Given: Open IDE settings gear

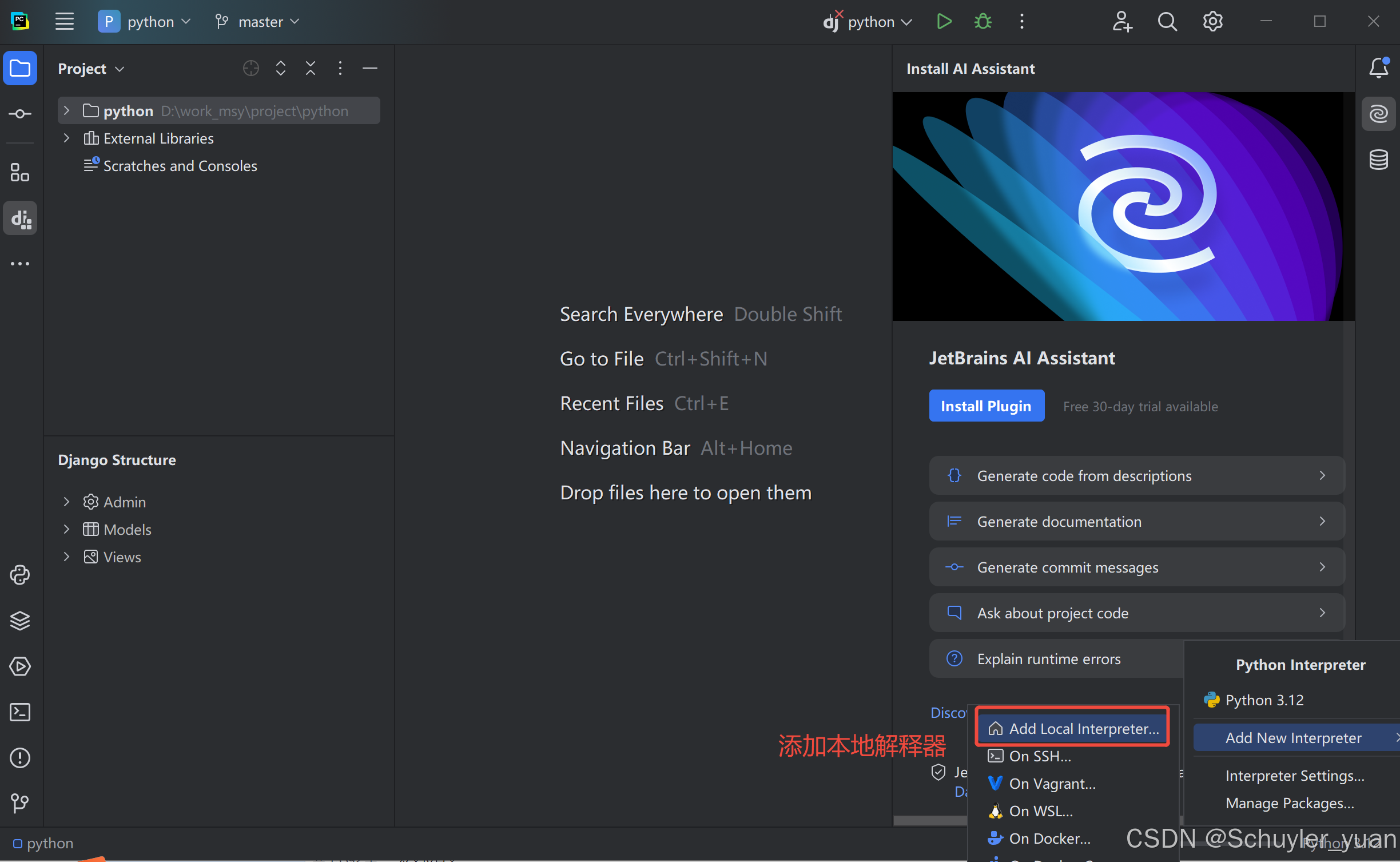Looking at the screenshot, I should point(1212,22).
